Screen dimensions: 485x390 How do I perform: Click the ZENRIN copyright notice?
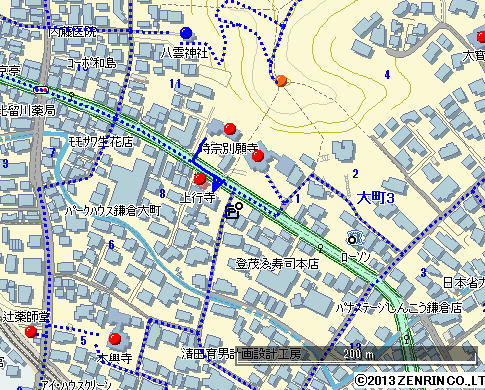point(419,381)
